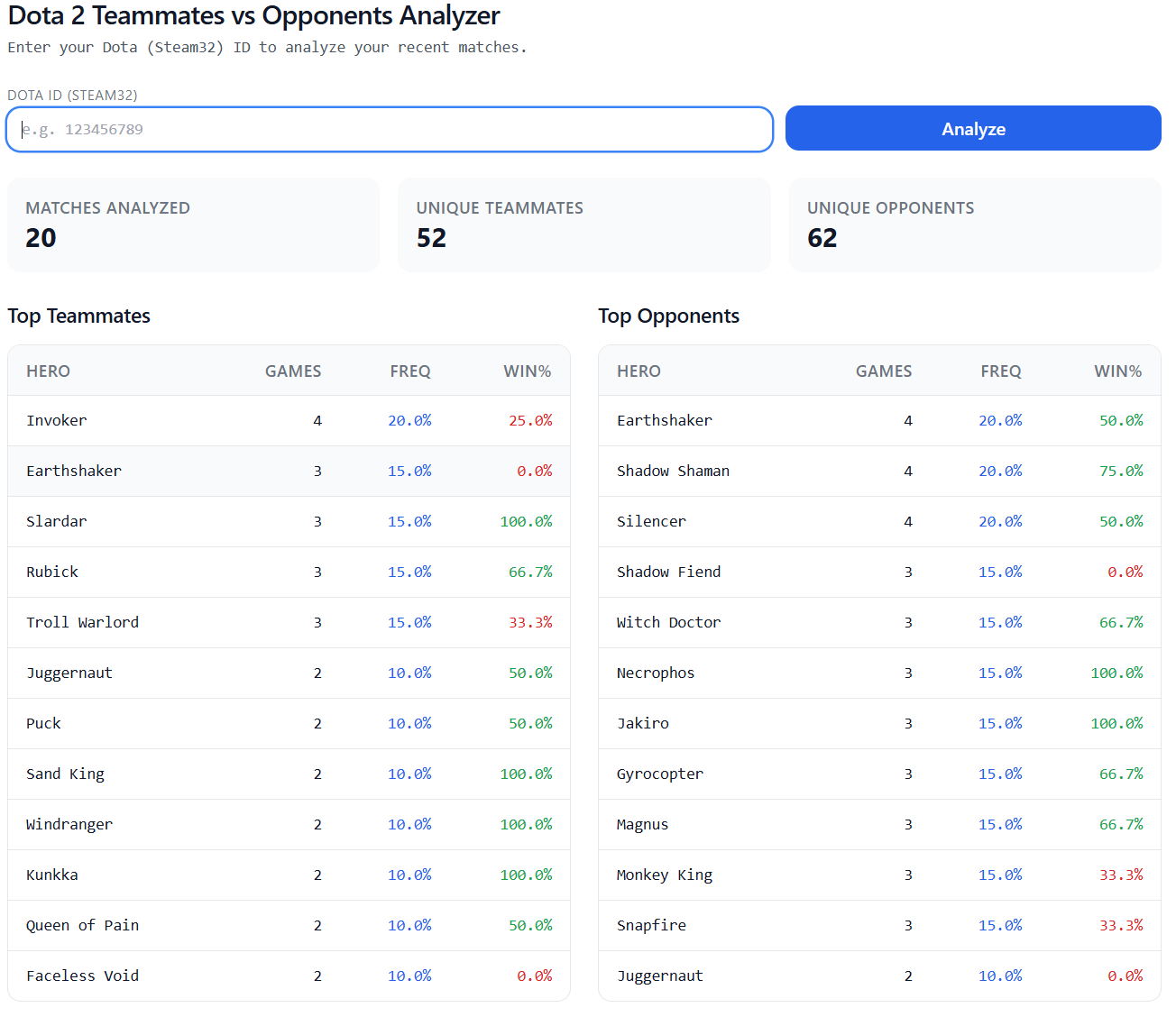1176x1026 pixels.
Task: Click the Dota ID input field
Action: click(x=390, y=129)
